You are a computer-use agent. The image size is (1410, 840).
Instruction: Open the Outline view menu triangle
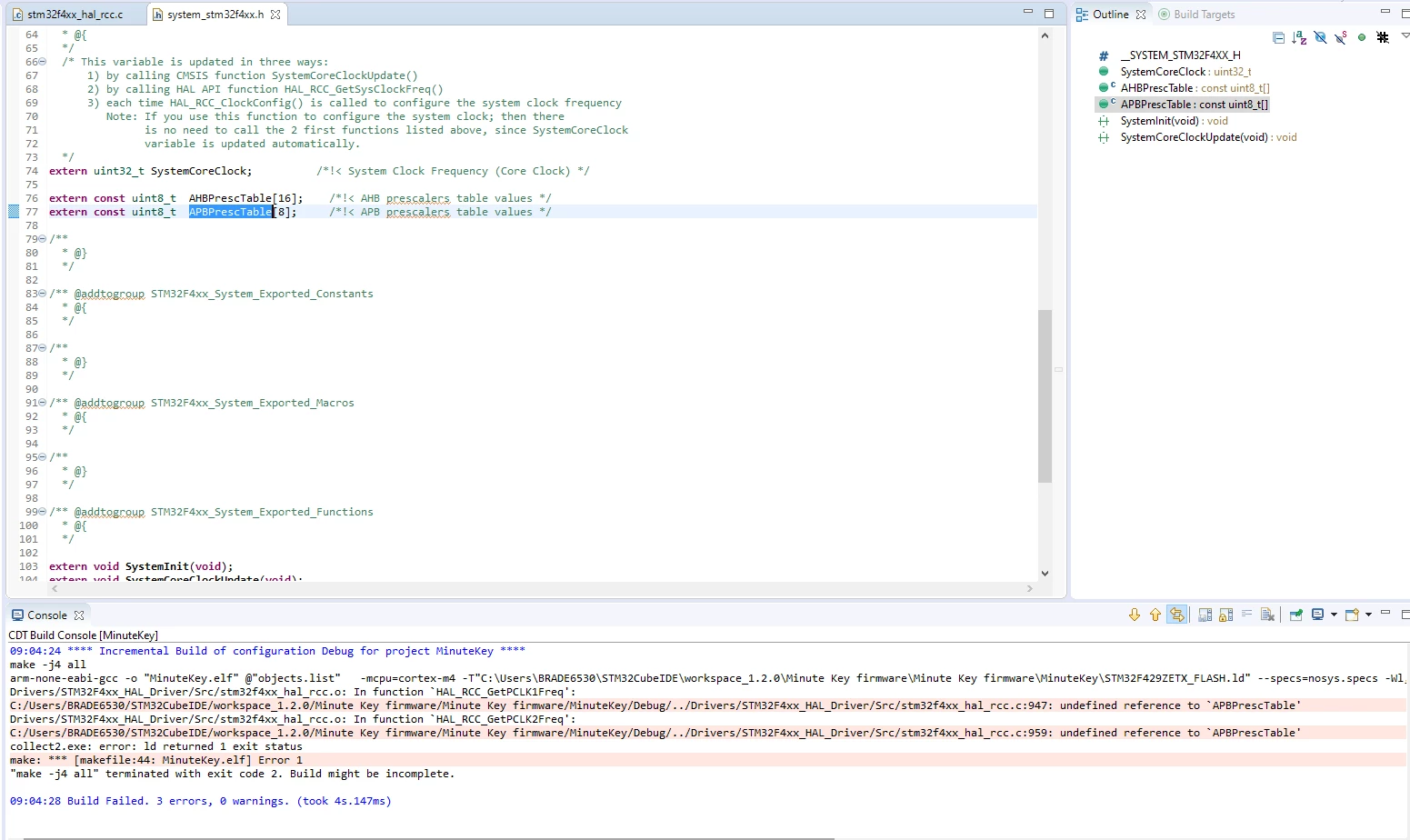[1405, 35]
